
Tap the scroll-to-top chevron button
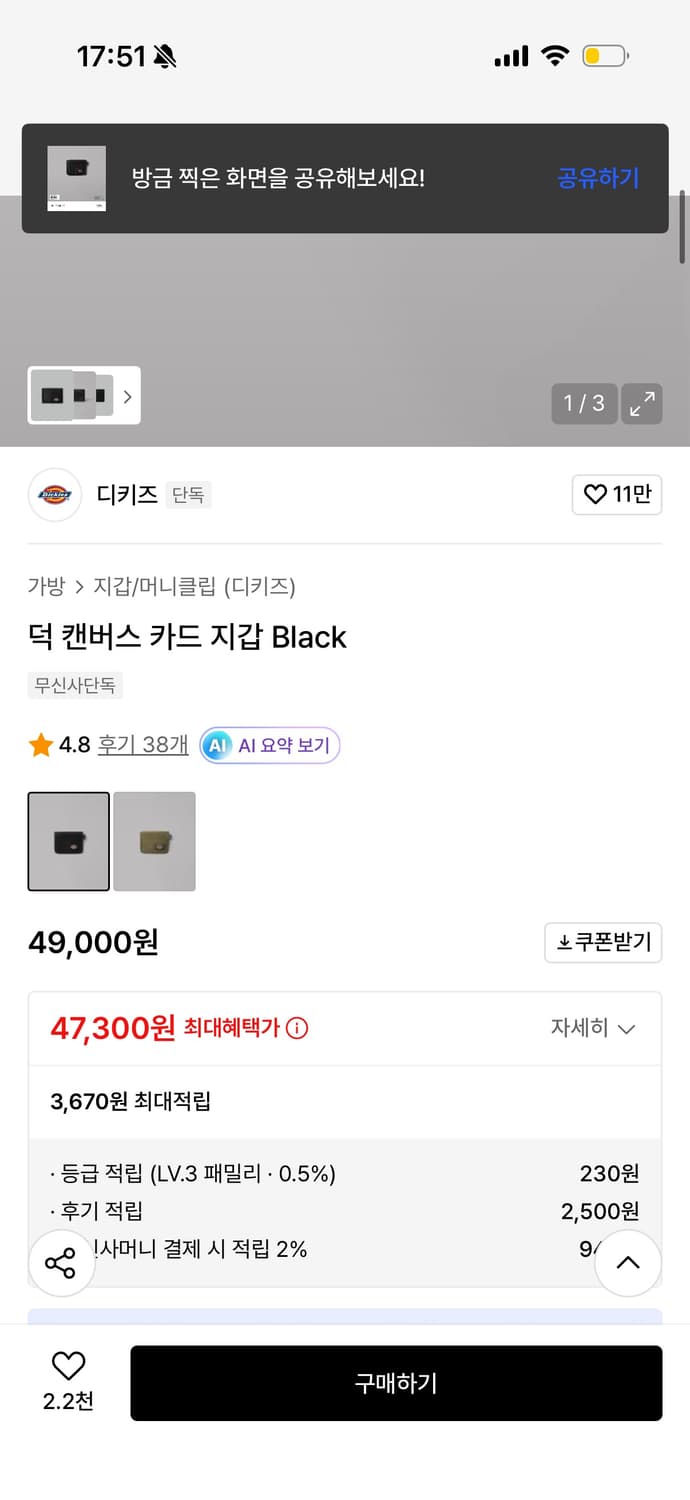point(628,1262)
